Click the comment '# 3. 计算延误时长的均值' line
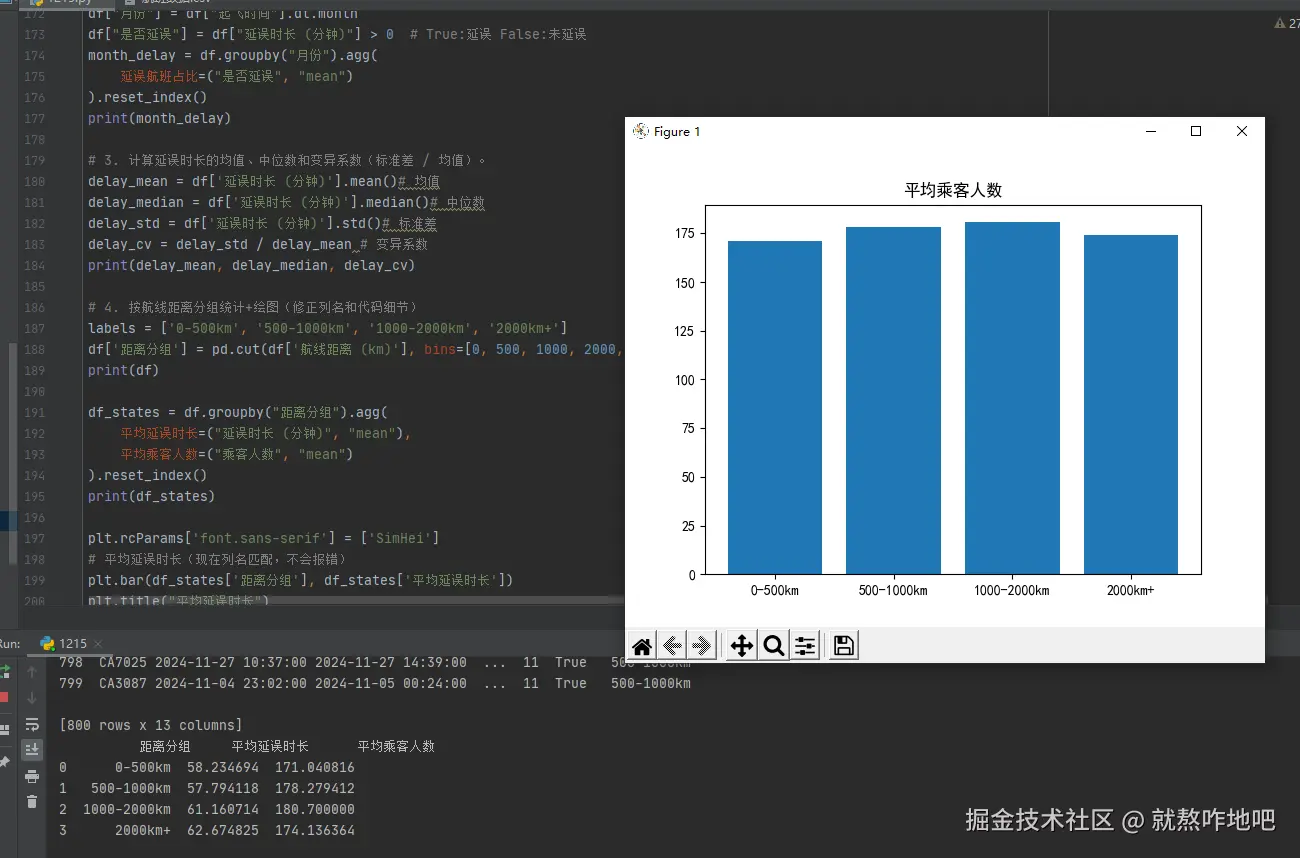 click(288, 160)
